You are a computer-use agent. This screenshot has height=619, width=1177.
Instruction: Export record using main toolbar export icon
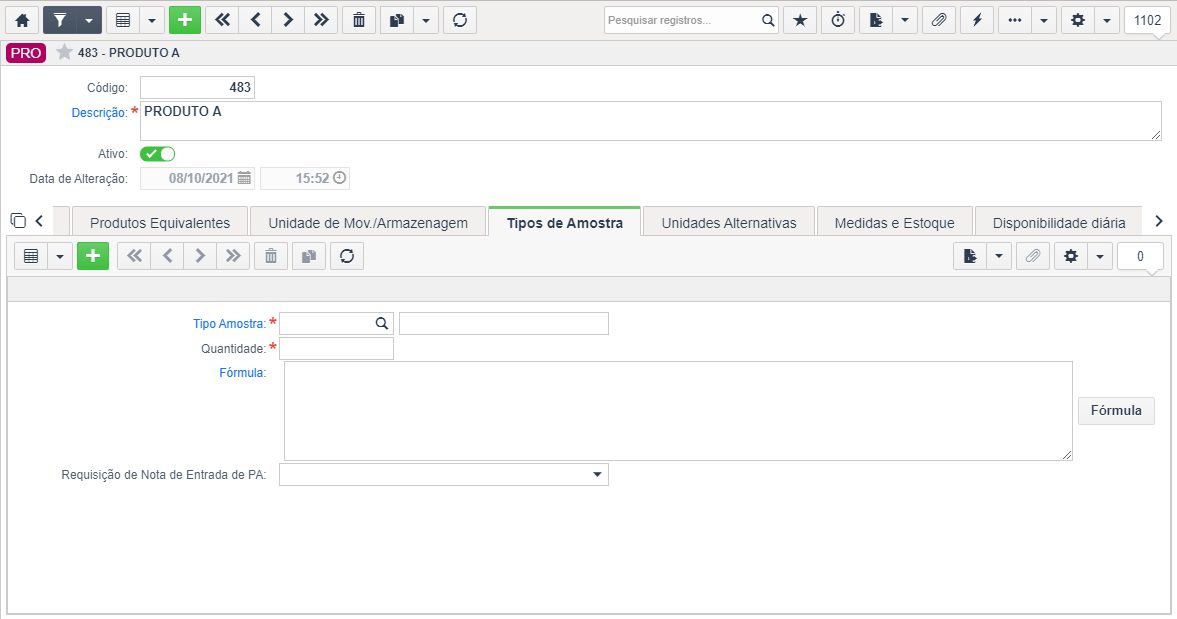tap(876, 20)
